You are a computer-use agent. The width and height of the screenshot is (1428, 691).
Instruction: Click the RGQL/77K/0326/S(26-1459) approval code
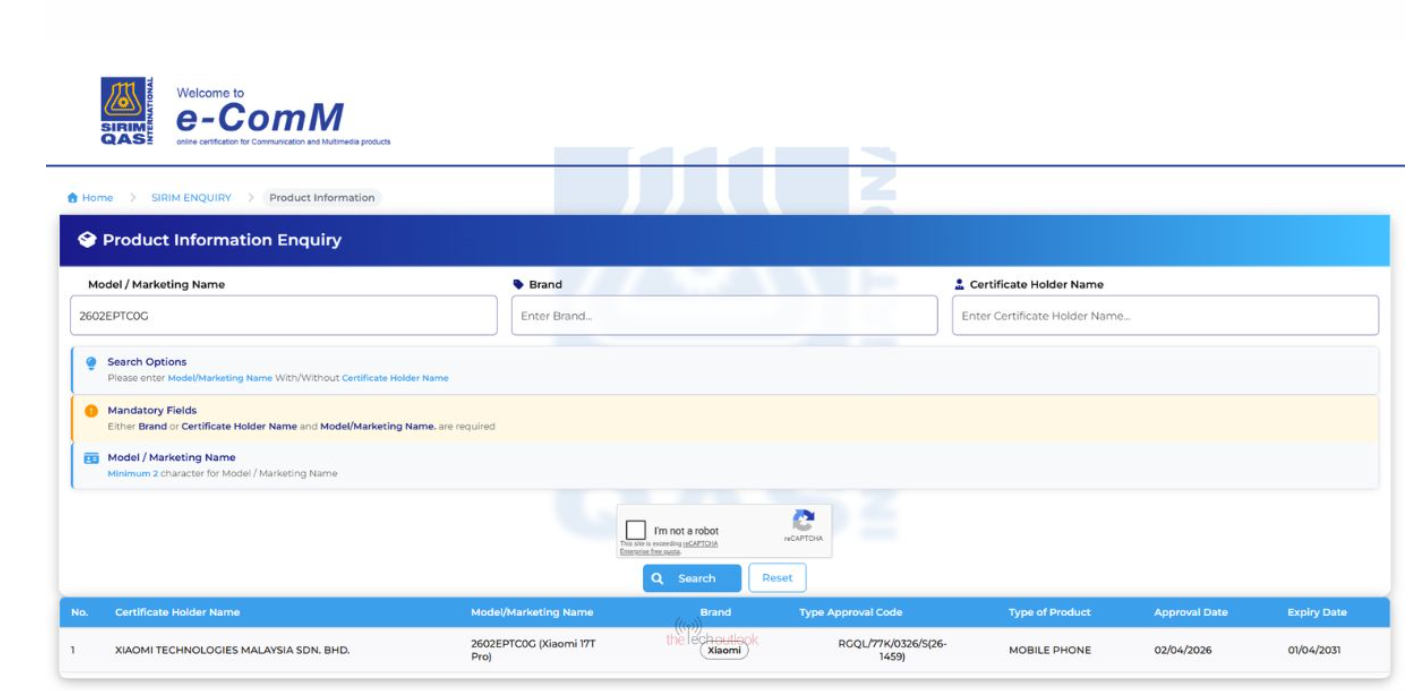(x=893, y=650)
